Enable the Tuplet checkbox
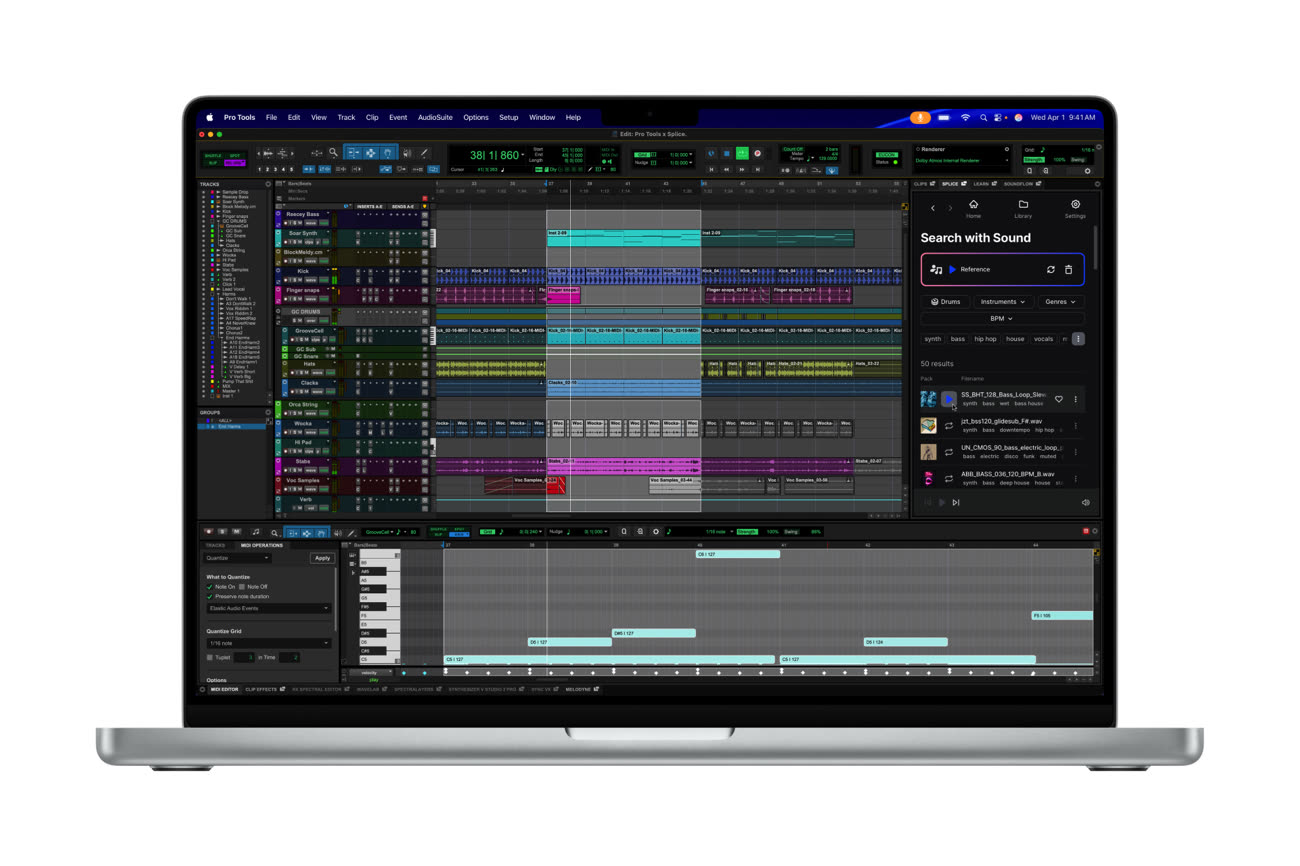1300x866 pixels. [210, 657]
